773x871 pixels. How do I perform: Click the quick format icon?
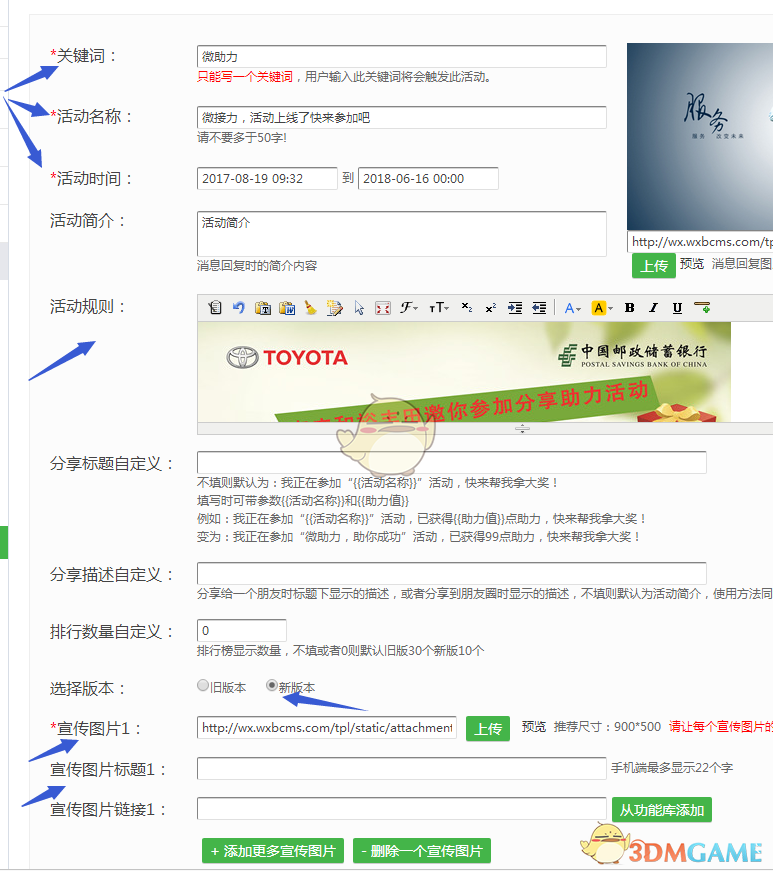coord(335,308)
